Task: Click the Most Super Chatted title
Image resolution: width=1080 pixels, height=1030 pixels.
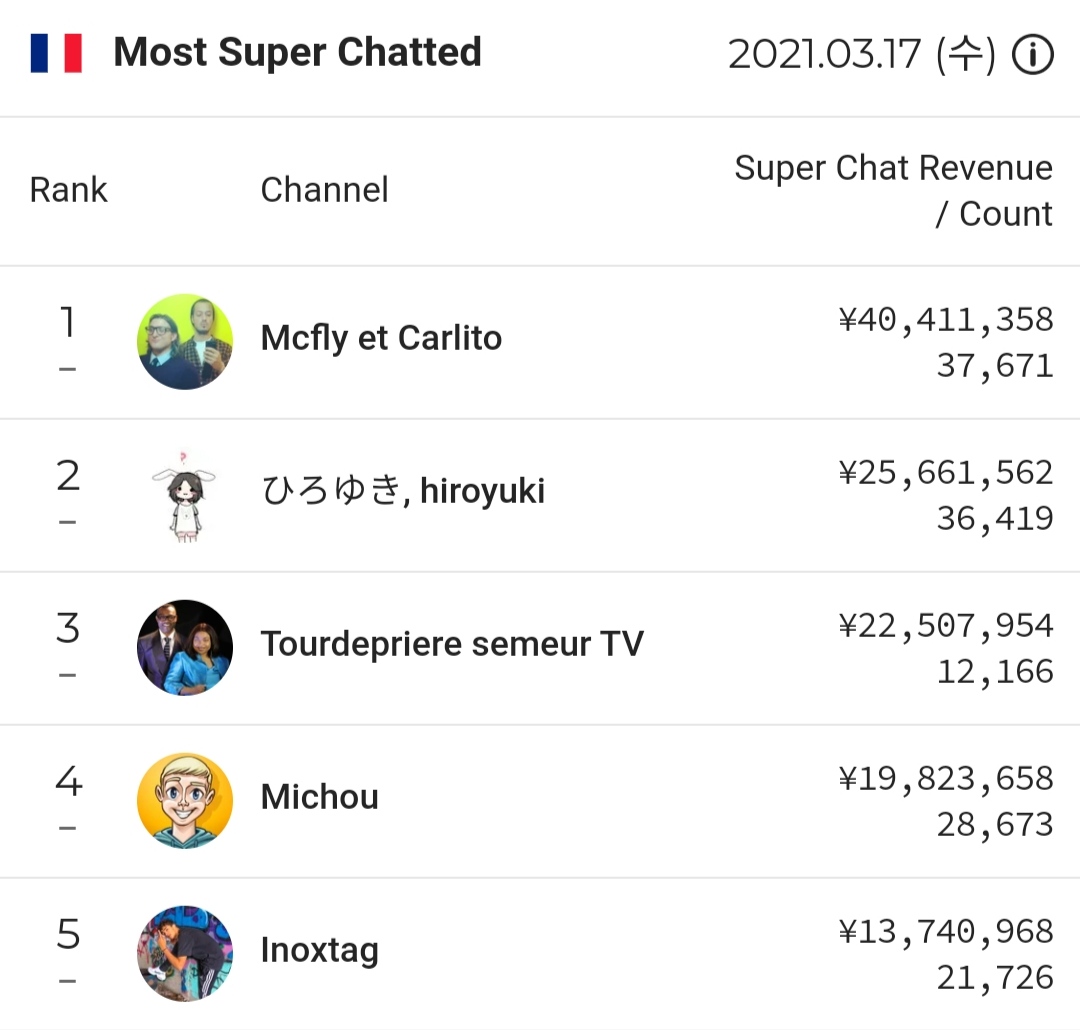Action: tap(297, 52)
